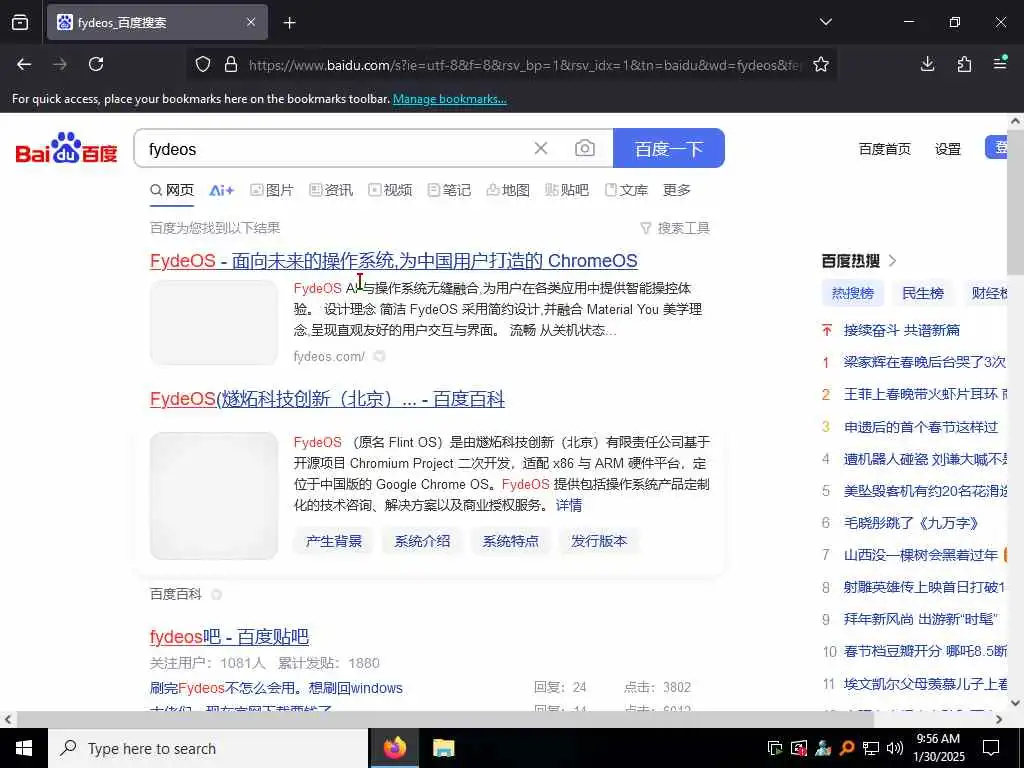Click the tracking protection shield icon
The width and height of the screenshot is (1024, 768).
click(203, 64)
